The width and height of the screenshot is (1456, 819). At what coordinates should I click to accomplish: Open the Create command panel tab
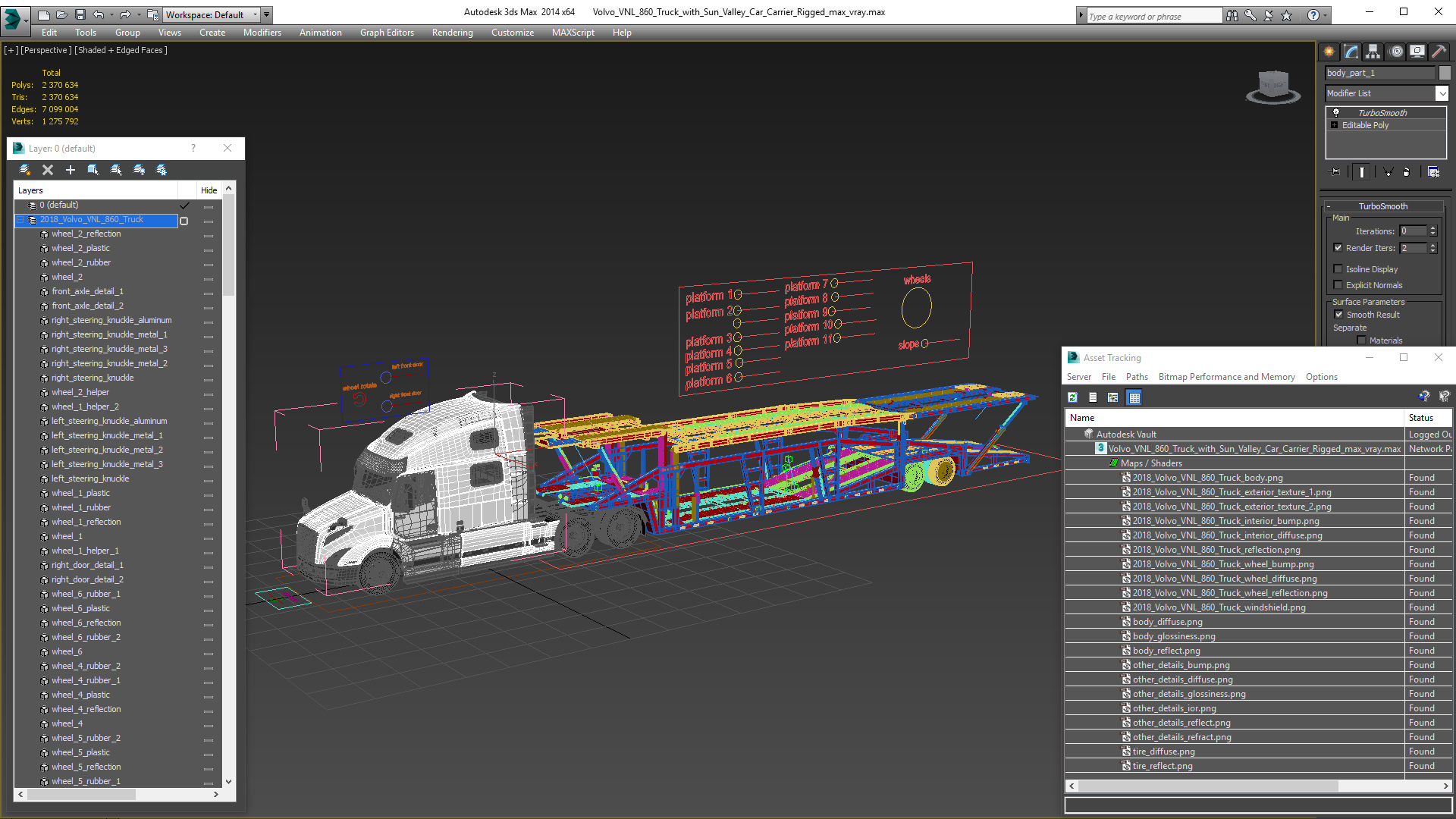(1329, 52)
